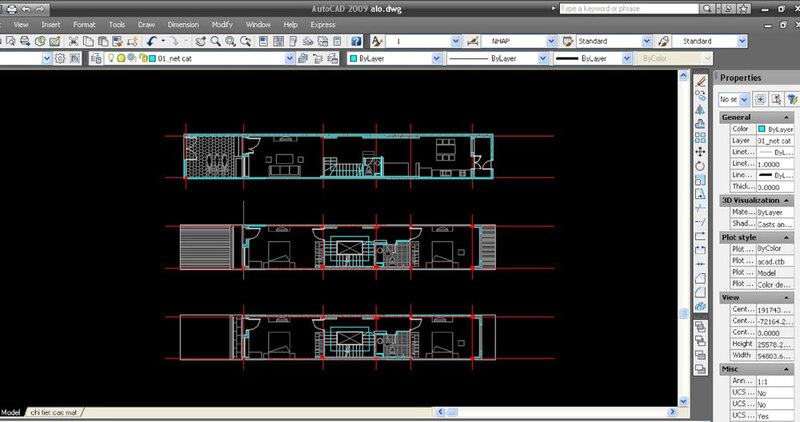Click the drawing area vertical scrollbar thumb
Screen dimensions: 800x422
[684, 313]
